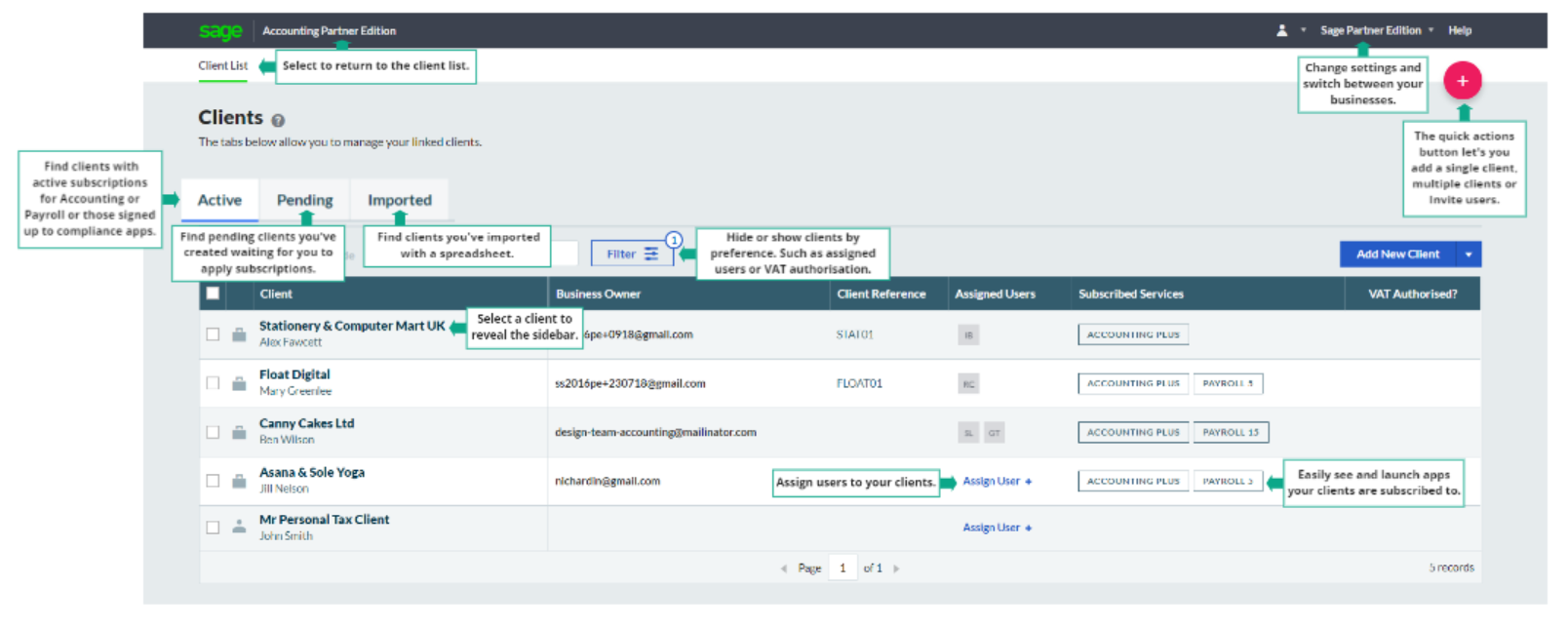Open the Imported clients tab
This screenshot has height=627, width=1568.
[399, 200]
